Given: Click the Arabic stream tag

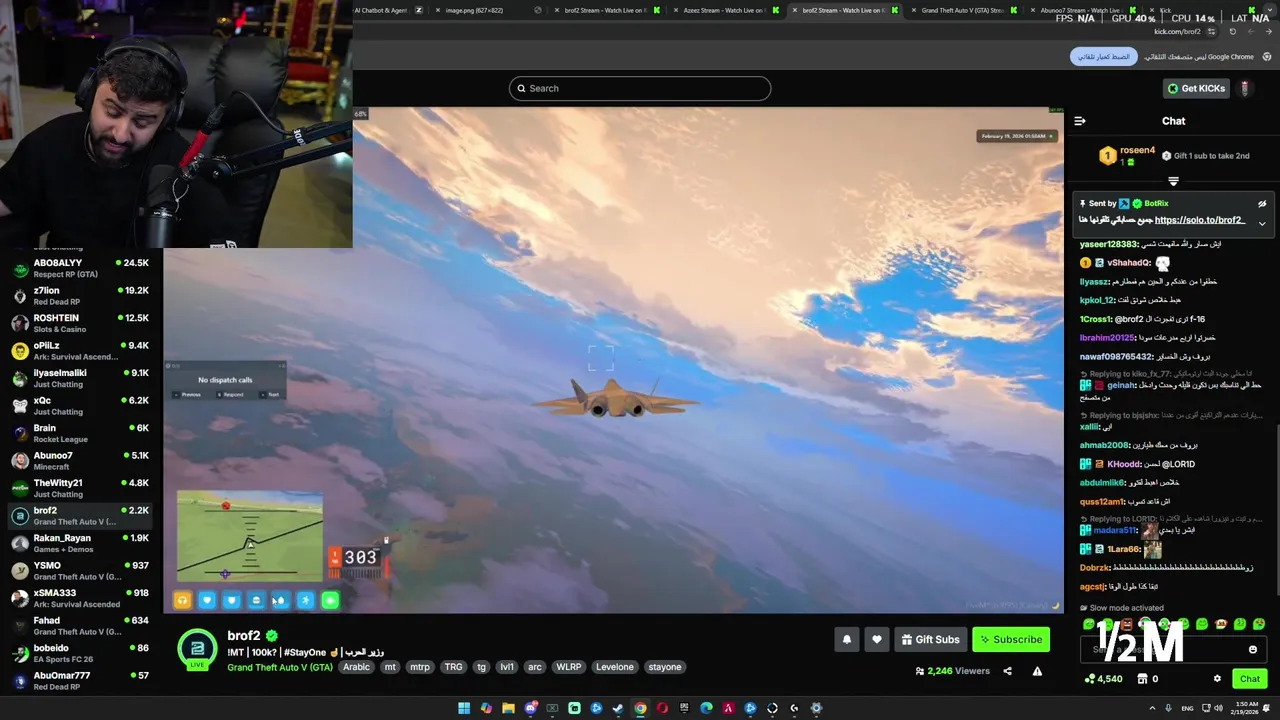Looking at the screenshot, I should 356,667.
